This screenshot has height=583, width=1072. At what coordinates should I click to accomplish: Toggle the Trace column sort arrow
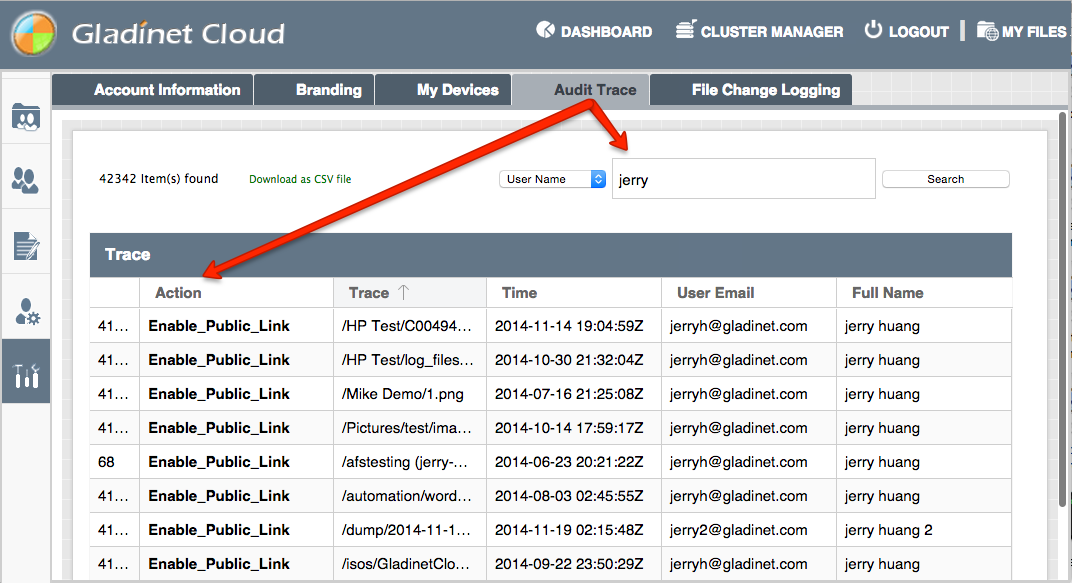coord(403,293)
